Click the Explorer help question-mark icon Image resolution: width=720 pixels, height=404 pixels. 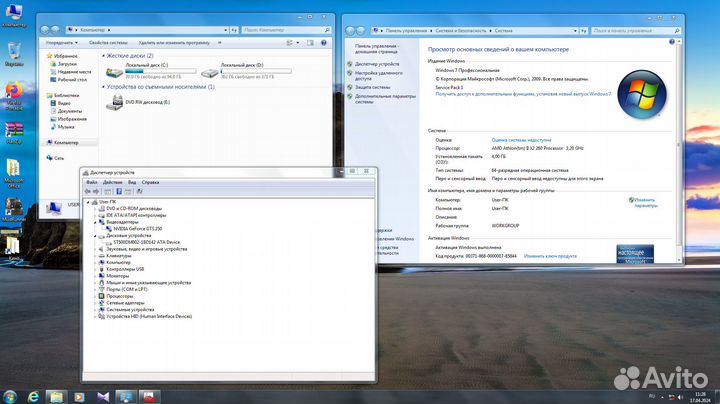[324, 43]
